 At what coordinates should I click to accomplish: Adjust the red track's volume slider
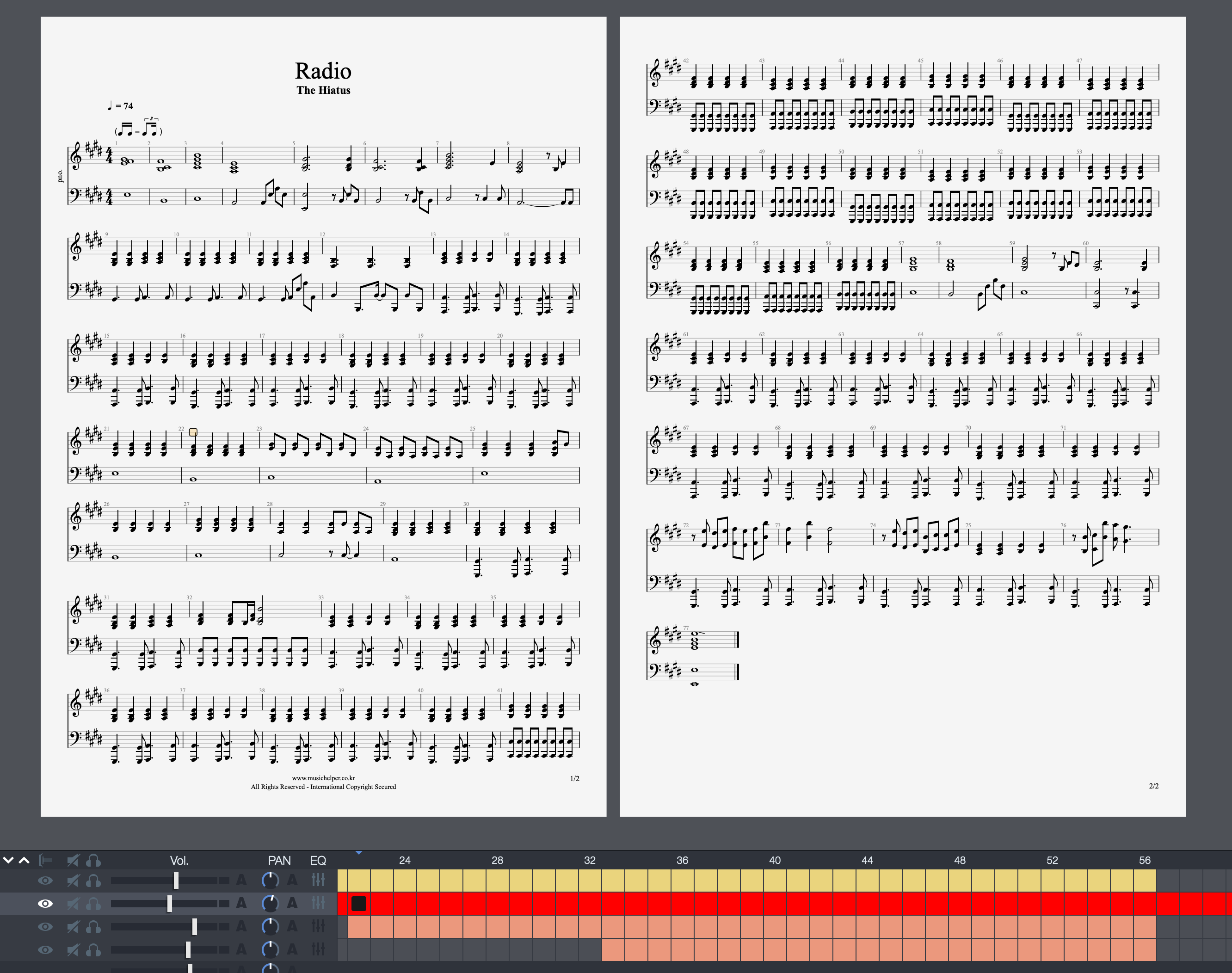click(x=169, y=904)
